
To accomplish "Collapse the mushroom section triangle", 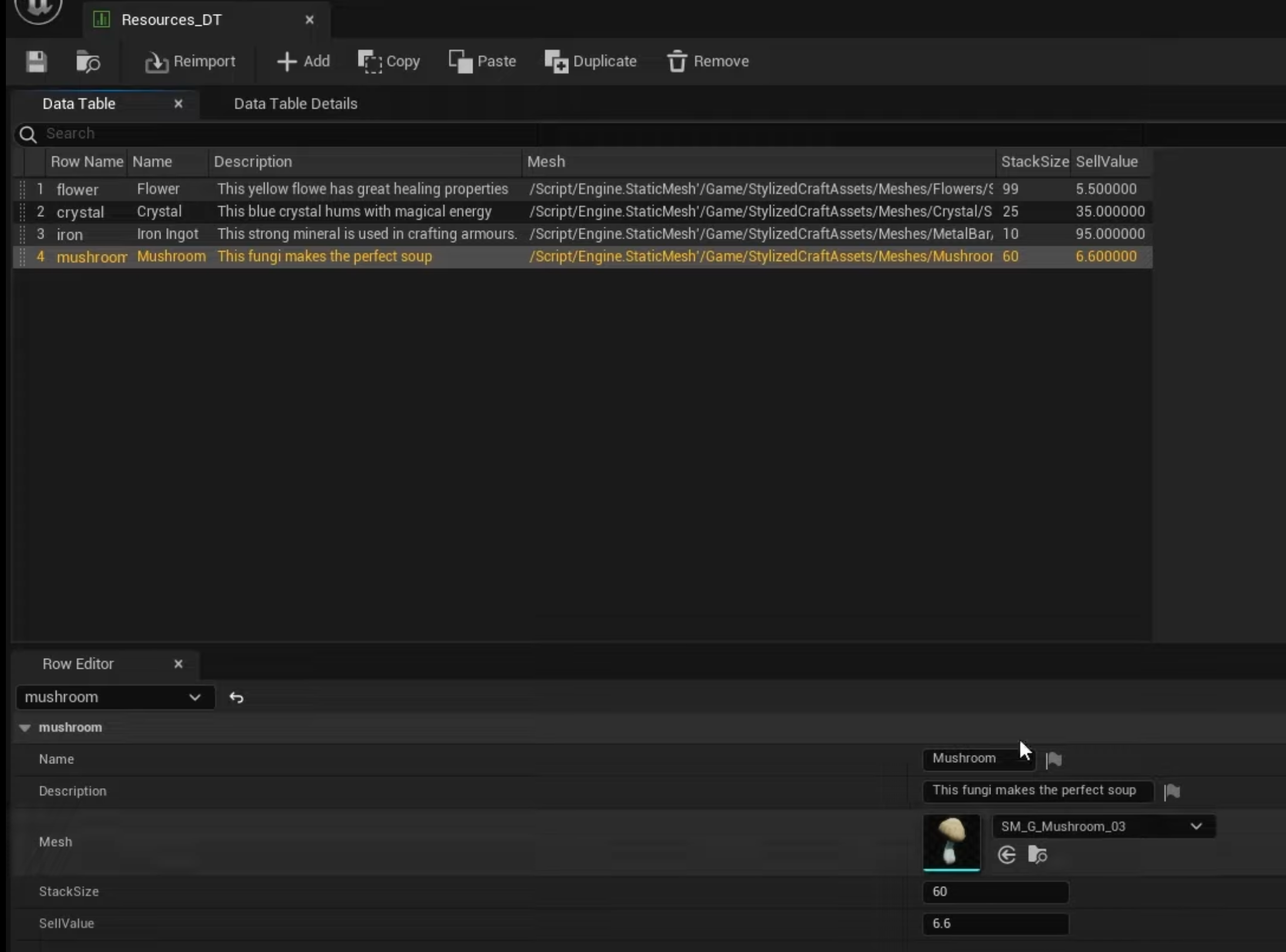I will 25,728.
